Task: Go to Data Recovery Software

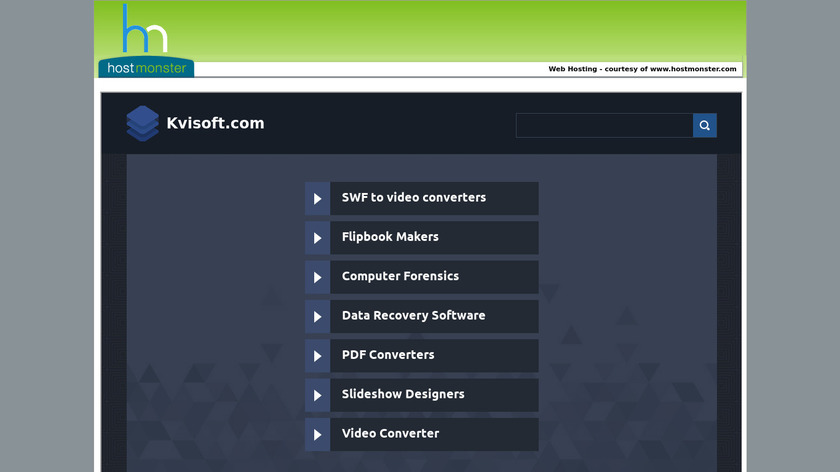Action: (x=413, y=315)
